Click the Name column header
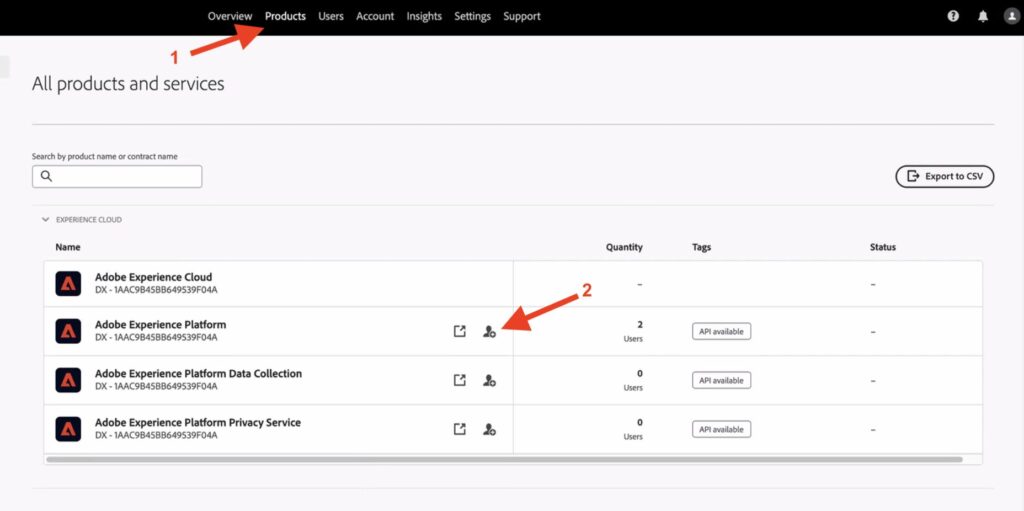 pyautogui.click(x=68, y=248)
